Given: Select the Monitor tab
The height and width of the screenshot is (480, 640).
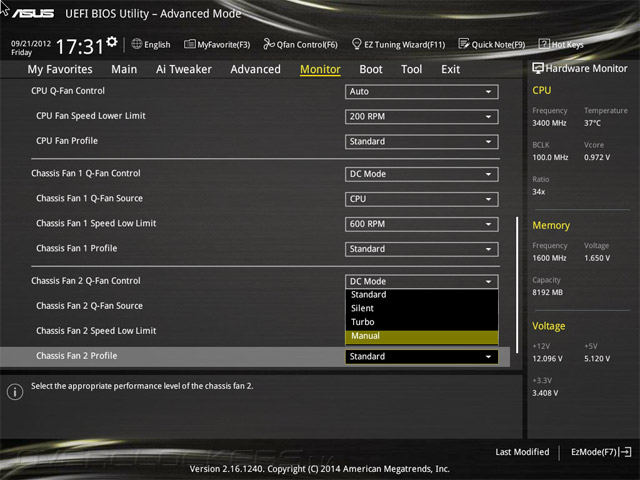Looking at the screenshot, I should click(320, 69).
